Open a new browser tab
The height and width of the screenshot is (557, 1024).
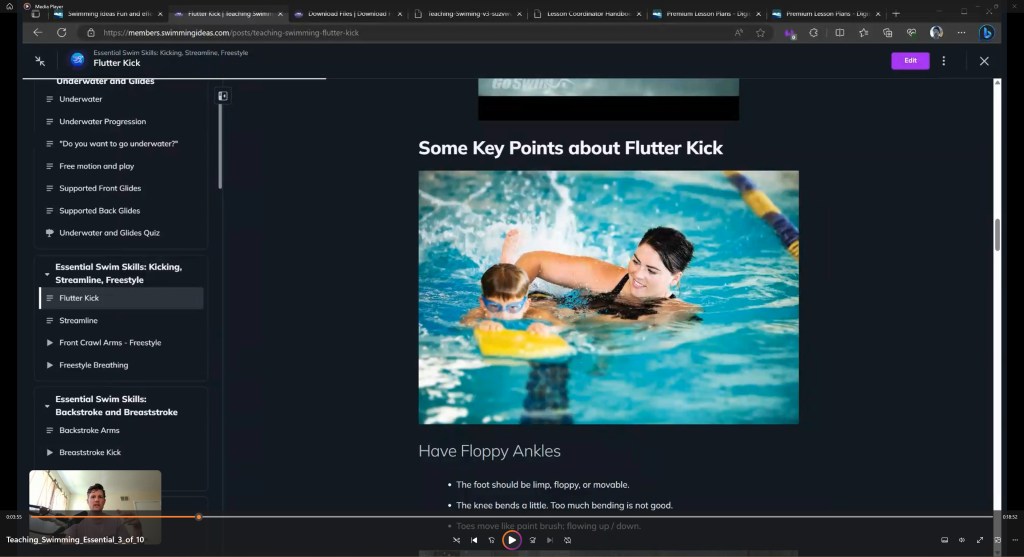(896, 14)
